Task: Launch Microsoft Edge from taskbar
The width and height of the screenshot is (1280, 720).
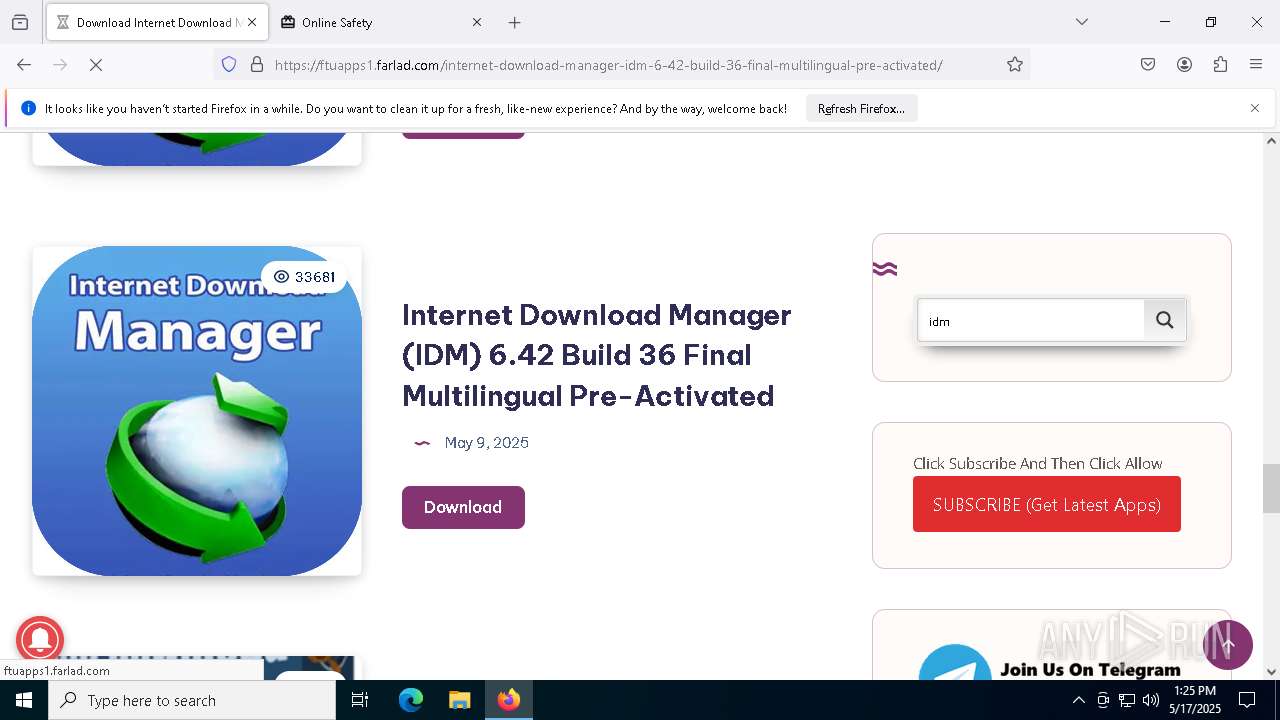Action: click(x=411, y=700)
